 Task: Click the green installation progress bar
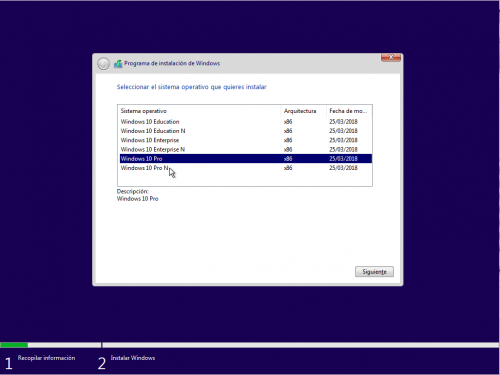pos(14,345)
